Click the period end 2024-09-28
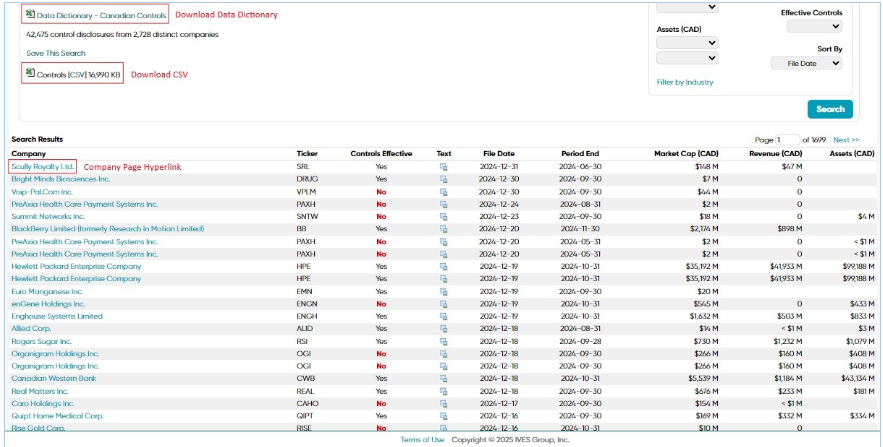This screenshot has height=447, width=883. [581, 342]
